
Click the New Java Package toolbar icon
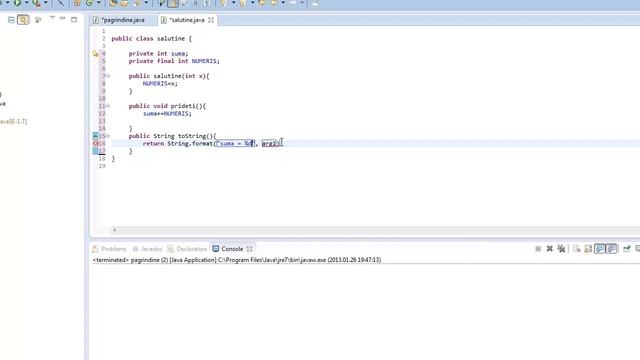click(77, 3)
